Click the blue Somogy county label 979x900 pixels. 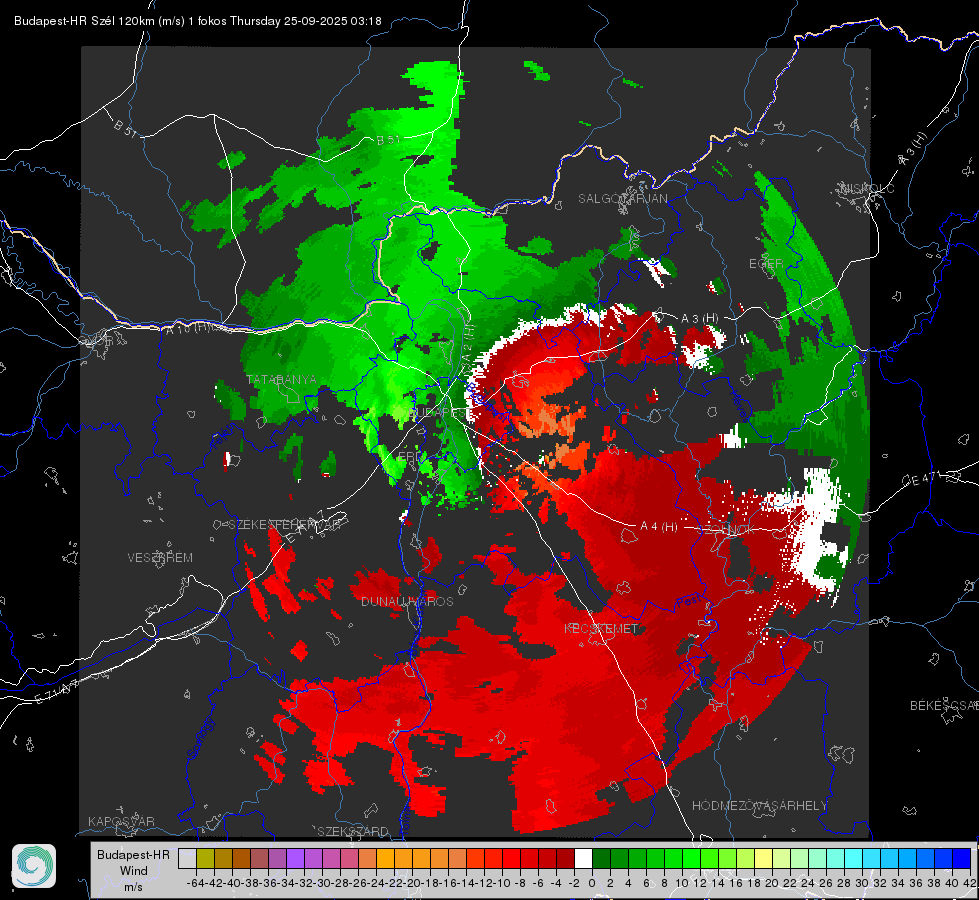pos(201,738)
